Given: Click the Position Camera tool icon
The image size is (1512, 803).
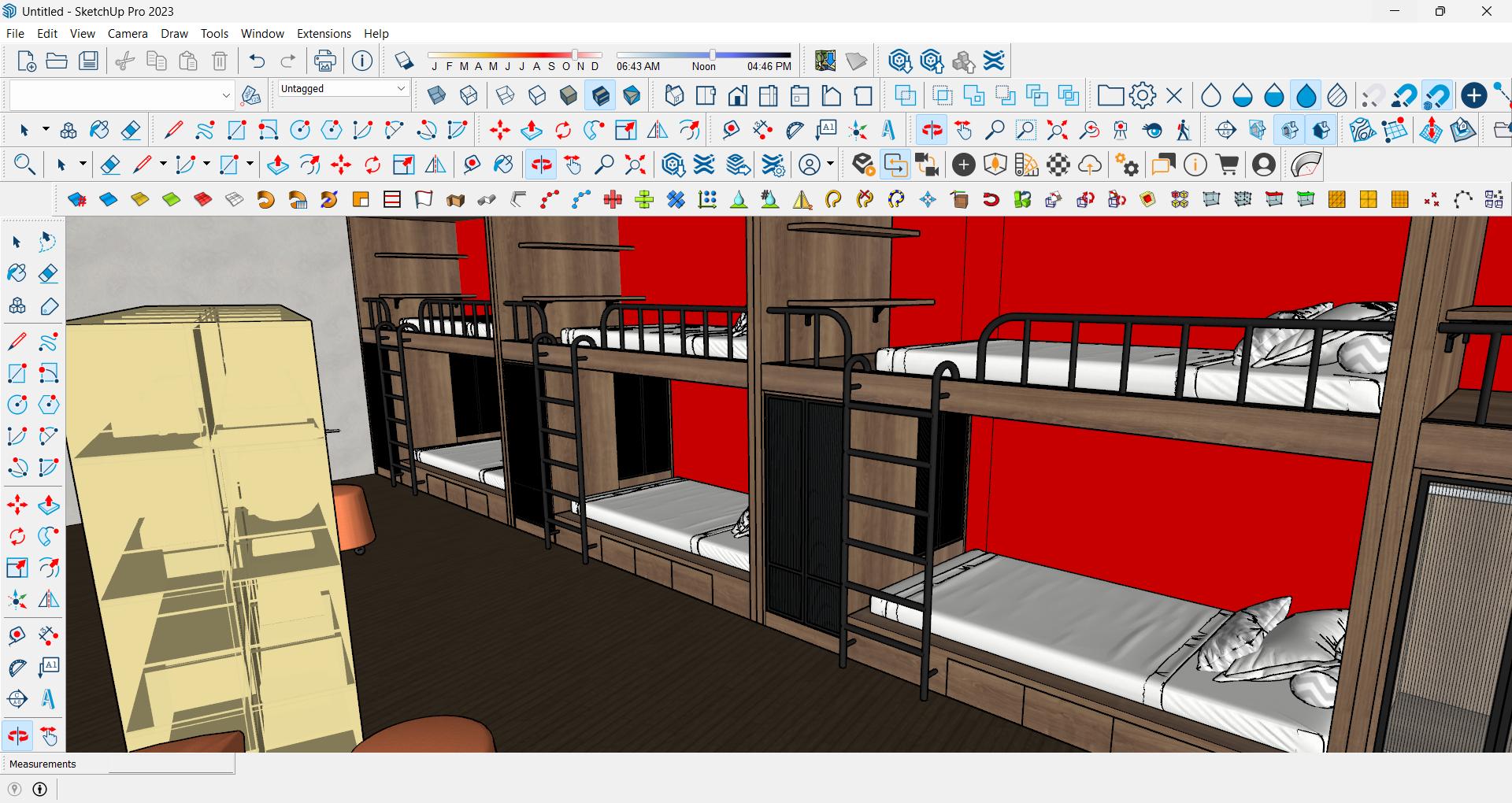Looking at the screenshot, I should (x=1121, y=130).
